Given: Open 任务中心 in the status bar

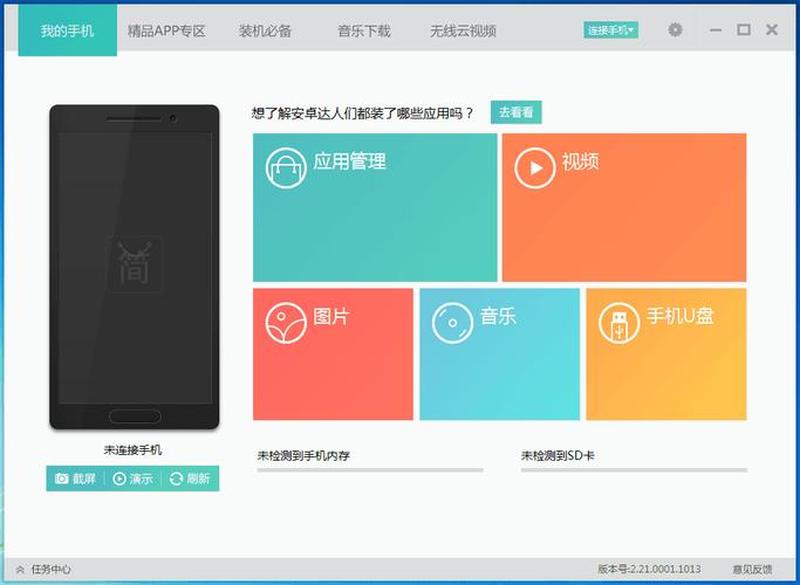Looking at the screenshot, I should pyautogui.click(x=51, y=569).
